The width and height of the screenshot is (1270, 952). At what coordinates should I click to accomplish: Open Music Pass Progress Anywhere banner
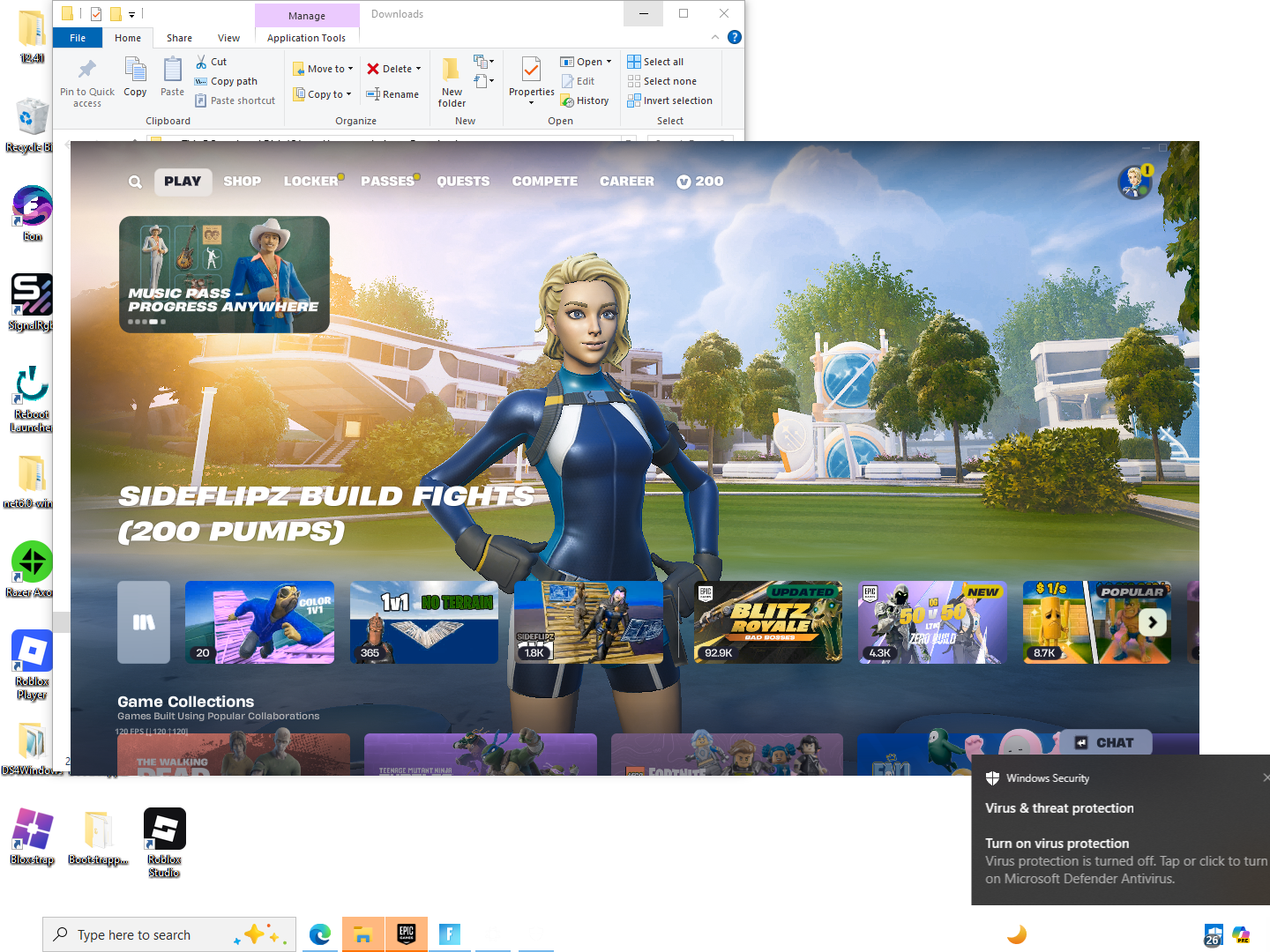pyautogui.click(x=224, y=274)
